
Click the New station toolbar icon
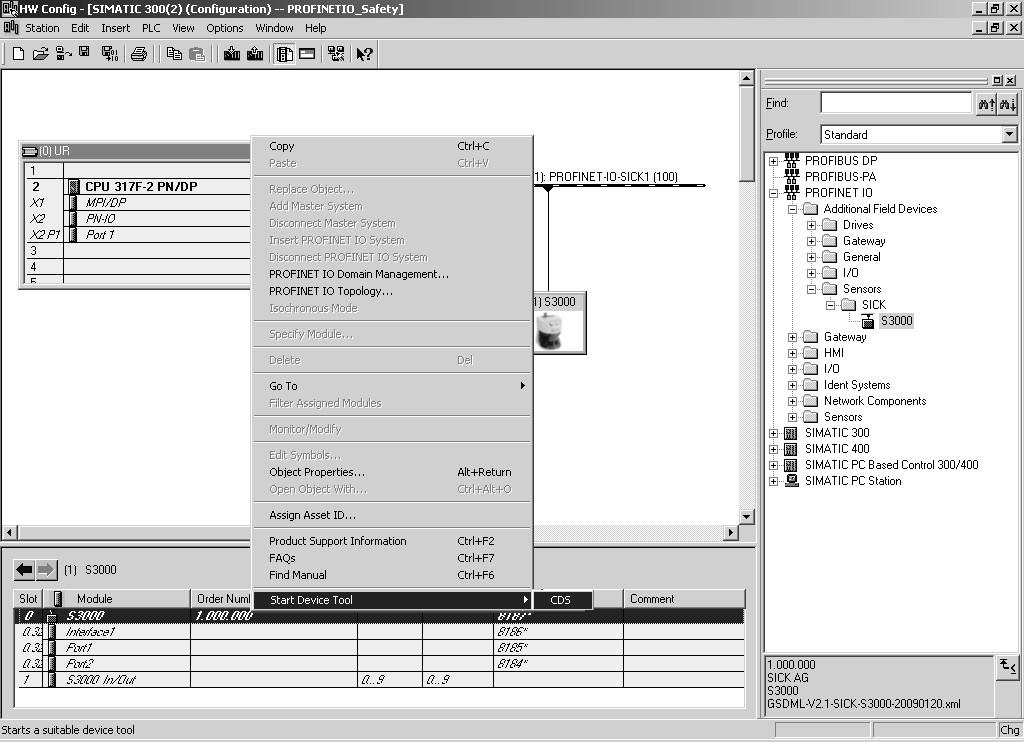pos(18,54)
